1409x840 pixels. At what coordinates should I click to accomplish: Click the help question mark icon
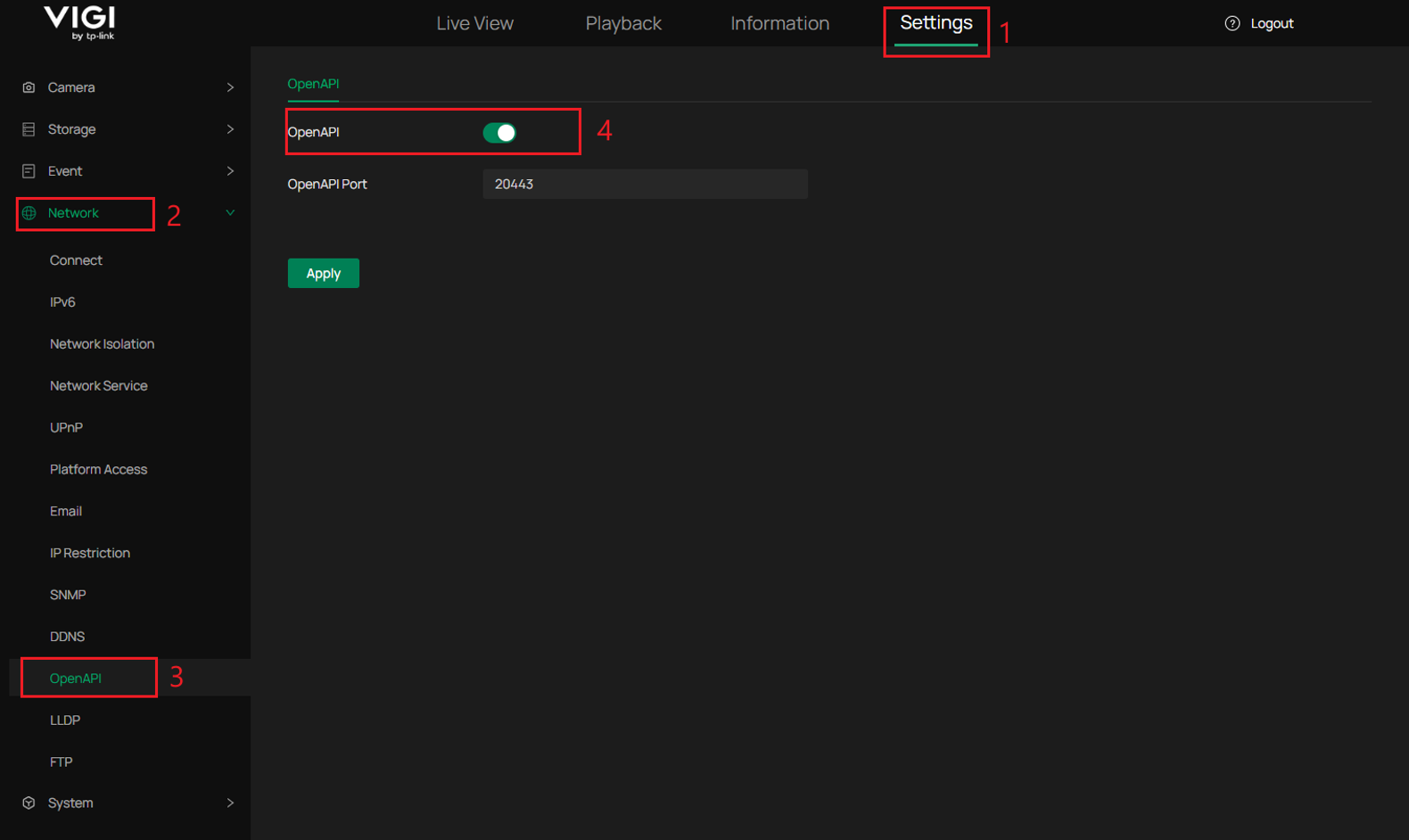(x=1232, y=23)
